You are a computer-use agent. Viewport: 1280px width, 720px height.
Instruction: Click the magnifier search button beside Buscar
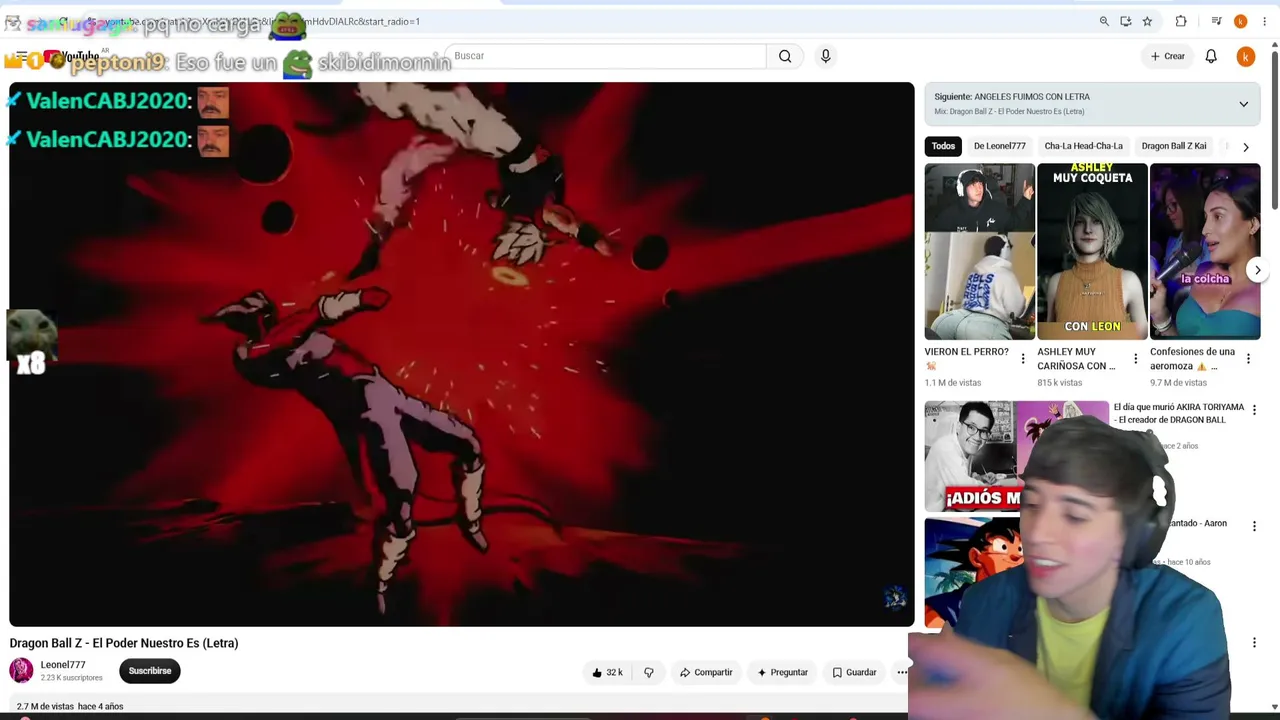pos(785,56)
